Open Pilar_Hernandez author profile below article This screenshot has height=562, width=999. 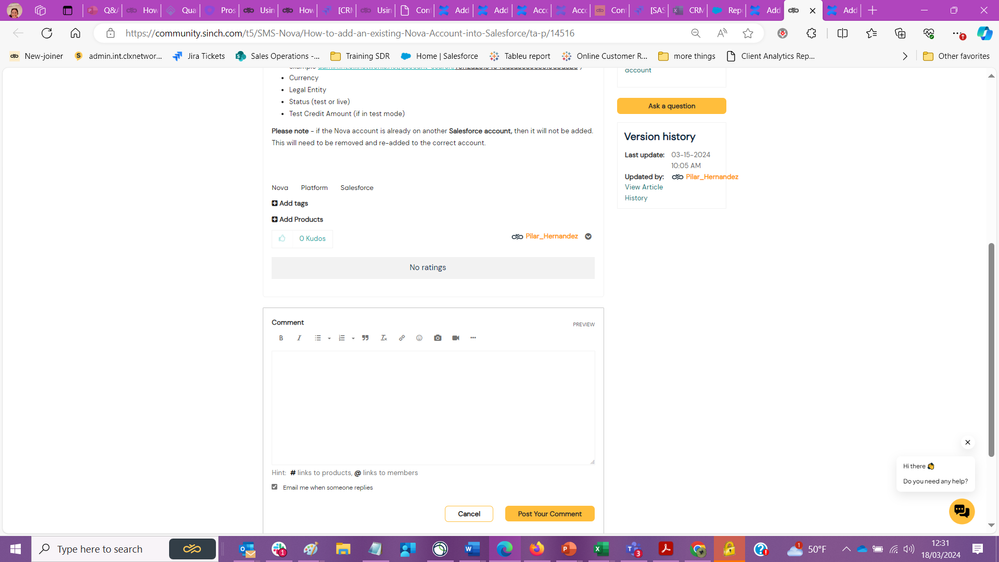(x=552, y=236)
